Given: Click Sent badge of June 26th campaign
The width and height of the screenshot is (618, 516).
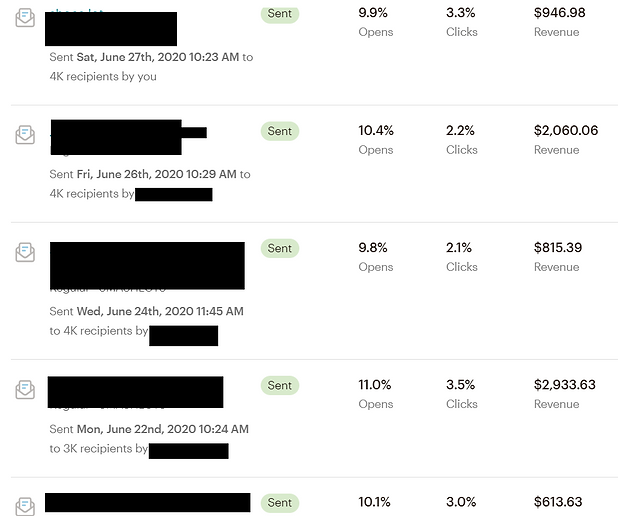Looking at the screenshot, I should 280,131.
